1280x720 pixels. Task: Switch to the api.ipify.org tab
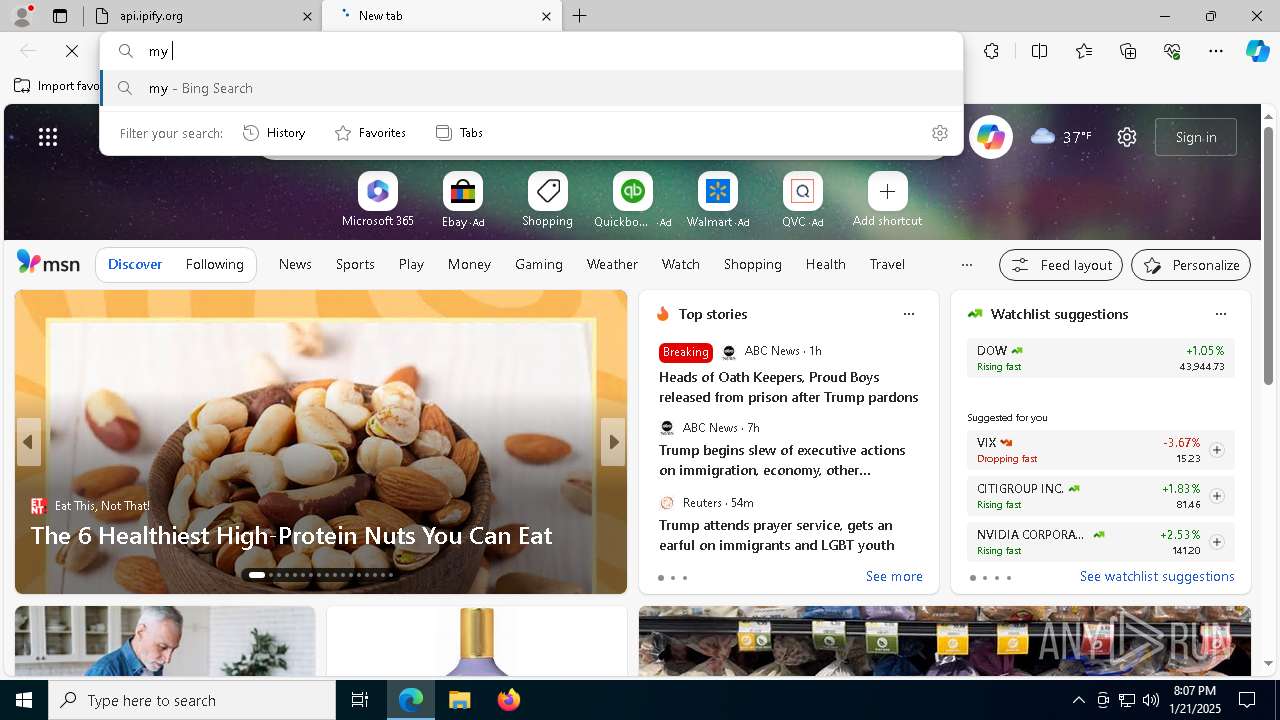click(x=204, y=16)
